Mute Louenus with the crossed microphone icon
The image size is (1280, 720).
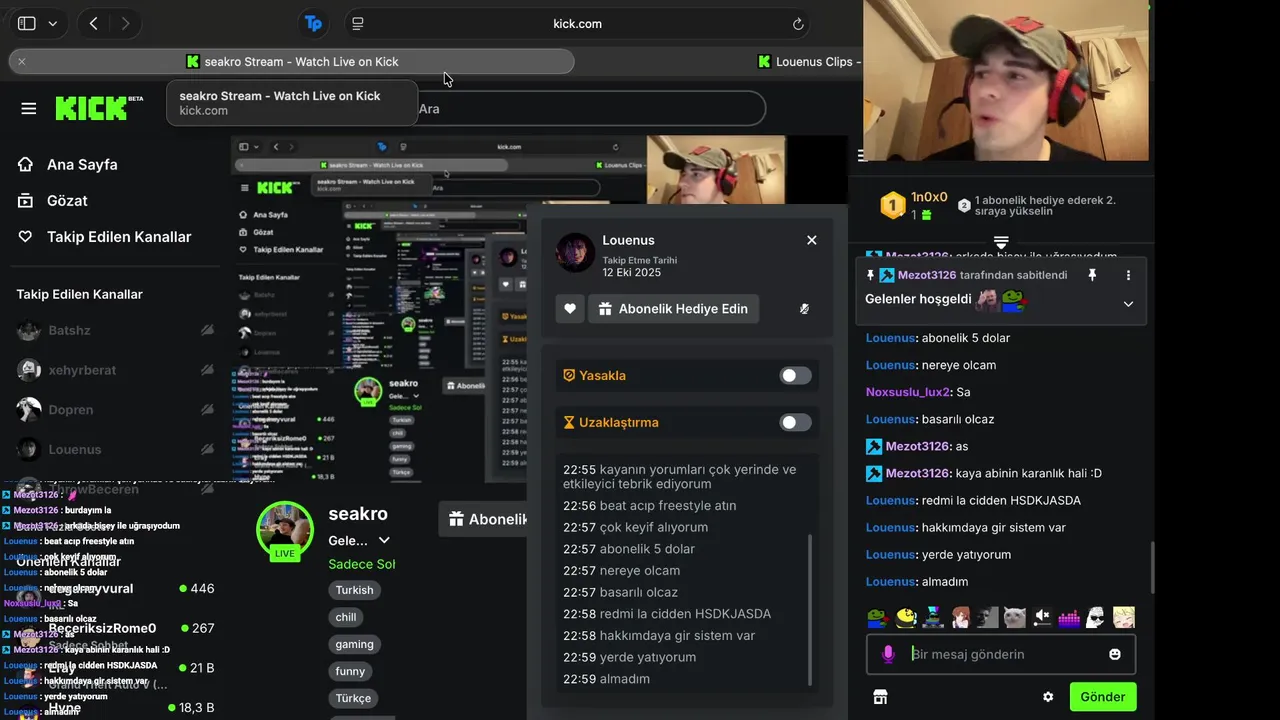coord(804,309)
